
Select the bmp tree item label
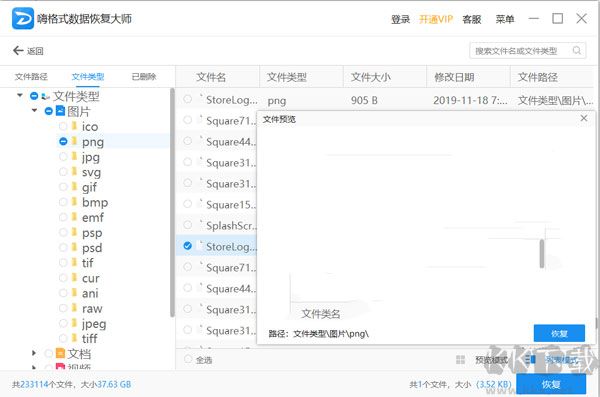click(x=95, y=202)
